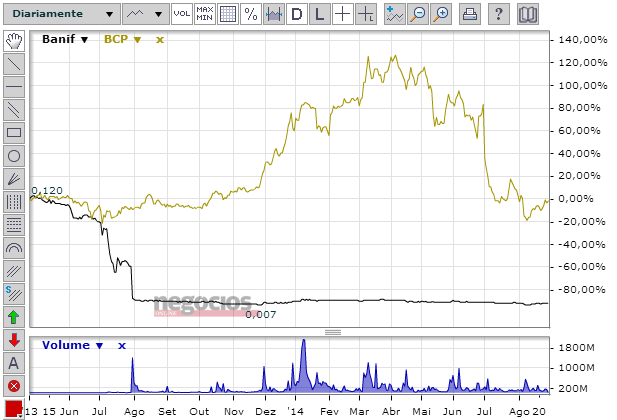
Task: Close the Volume panel with x
Action: click(x=122, y=346)
